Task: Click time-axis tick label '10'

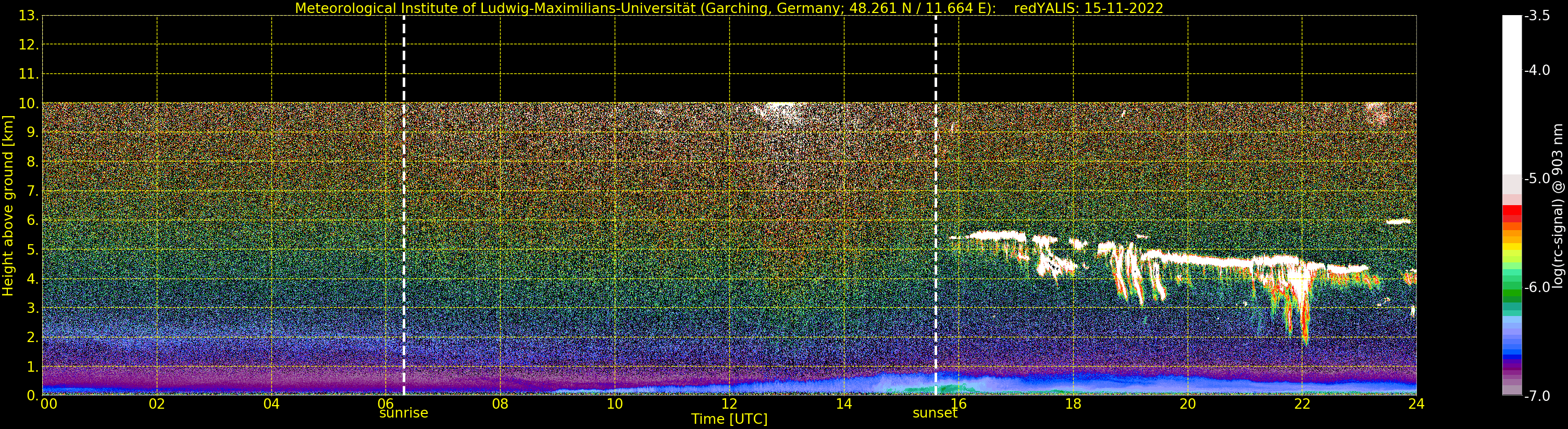Action: point(615,404)
